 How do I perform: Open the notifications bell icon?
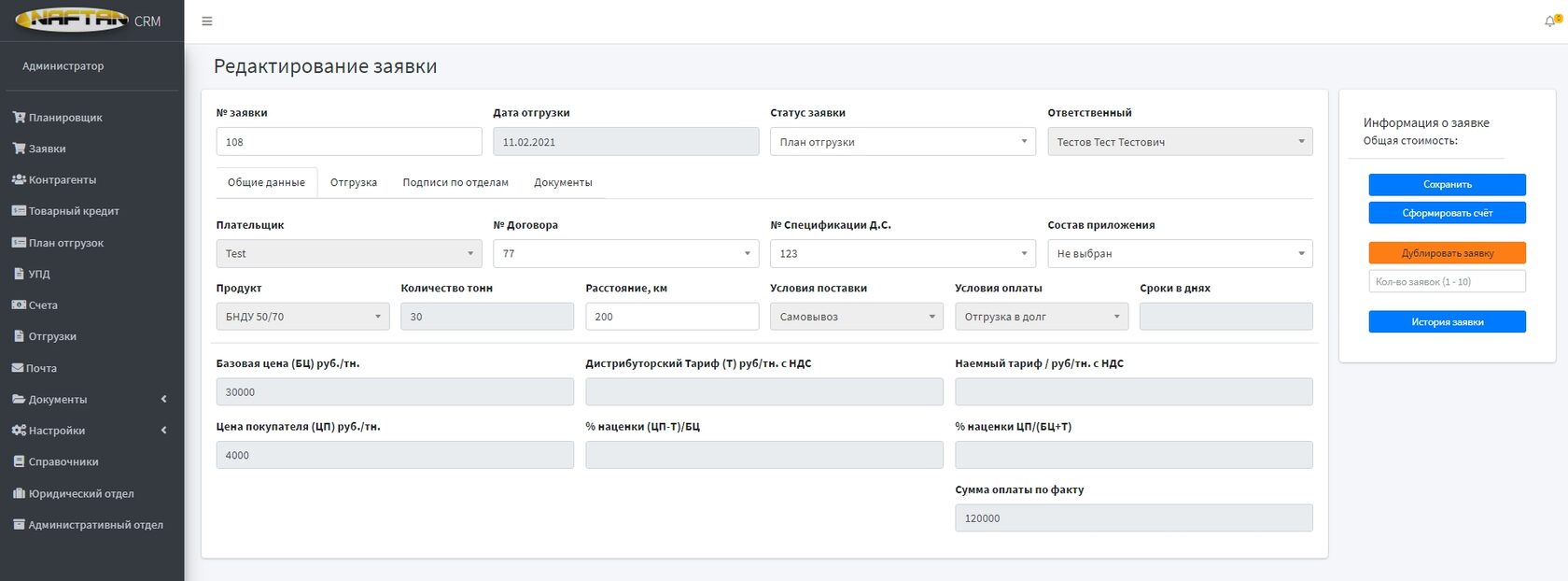1551,21
